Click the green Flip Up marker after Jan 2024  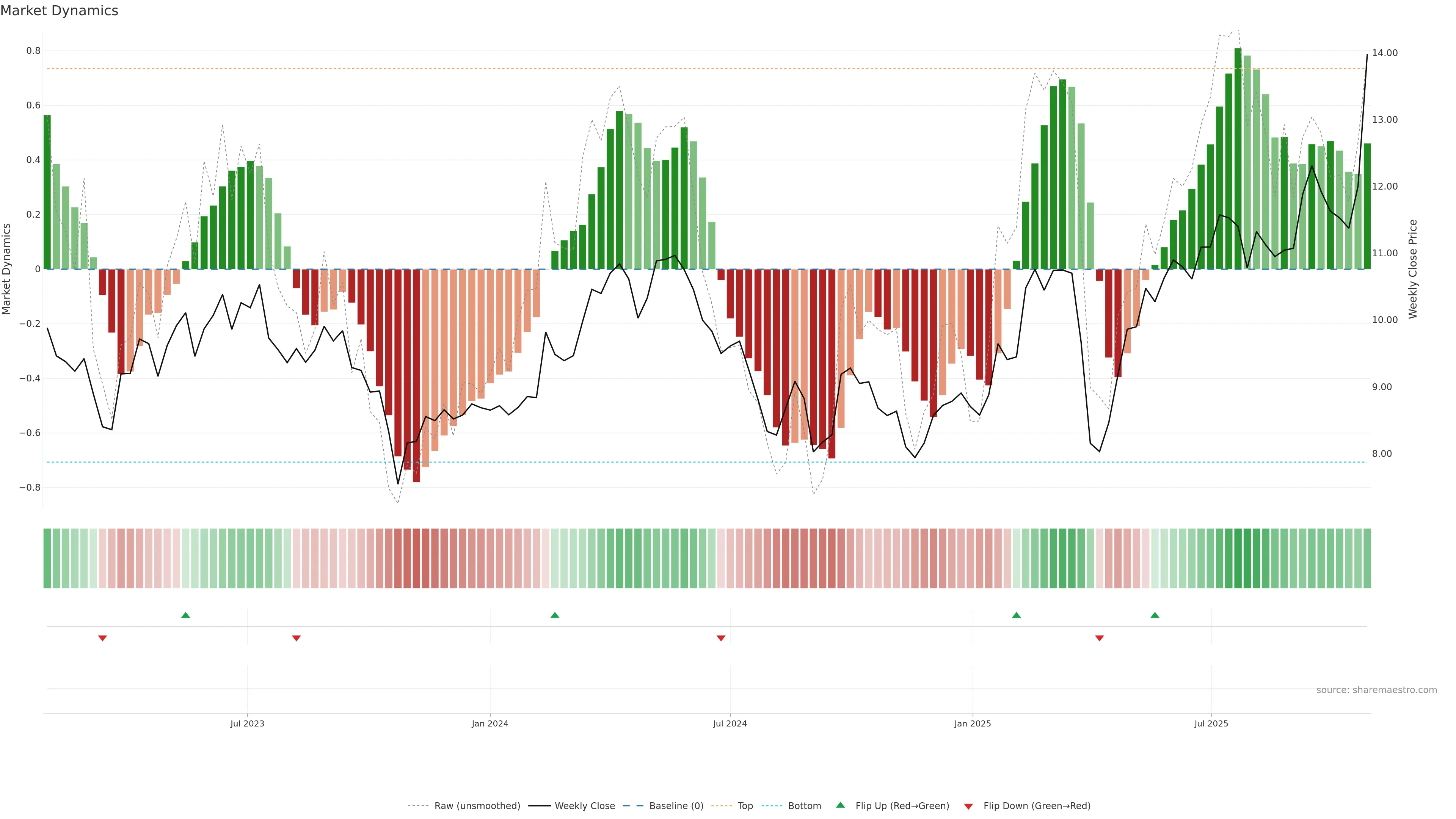click(554, 615)
